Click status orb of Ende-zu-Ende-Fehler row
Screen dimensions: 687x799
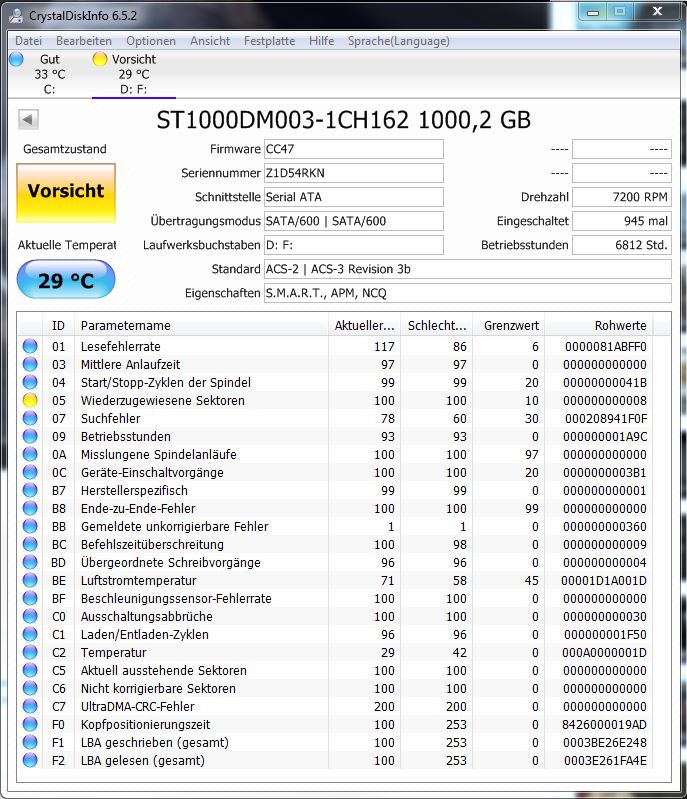click(x=30, y=508)
